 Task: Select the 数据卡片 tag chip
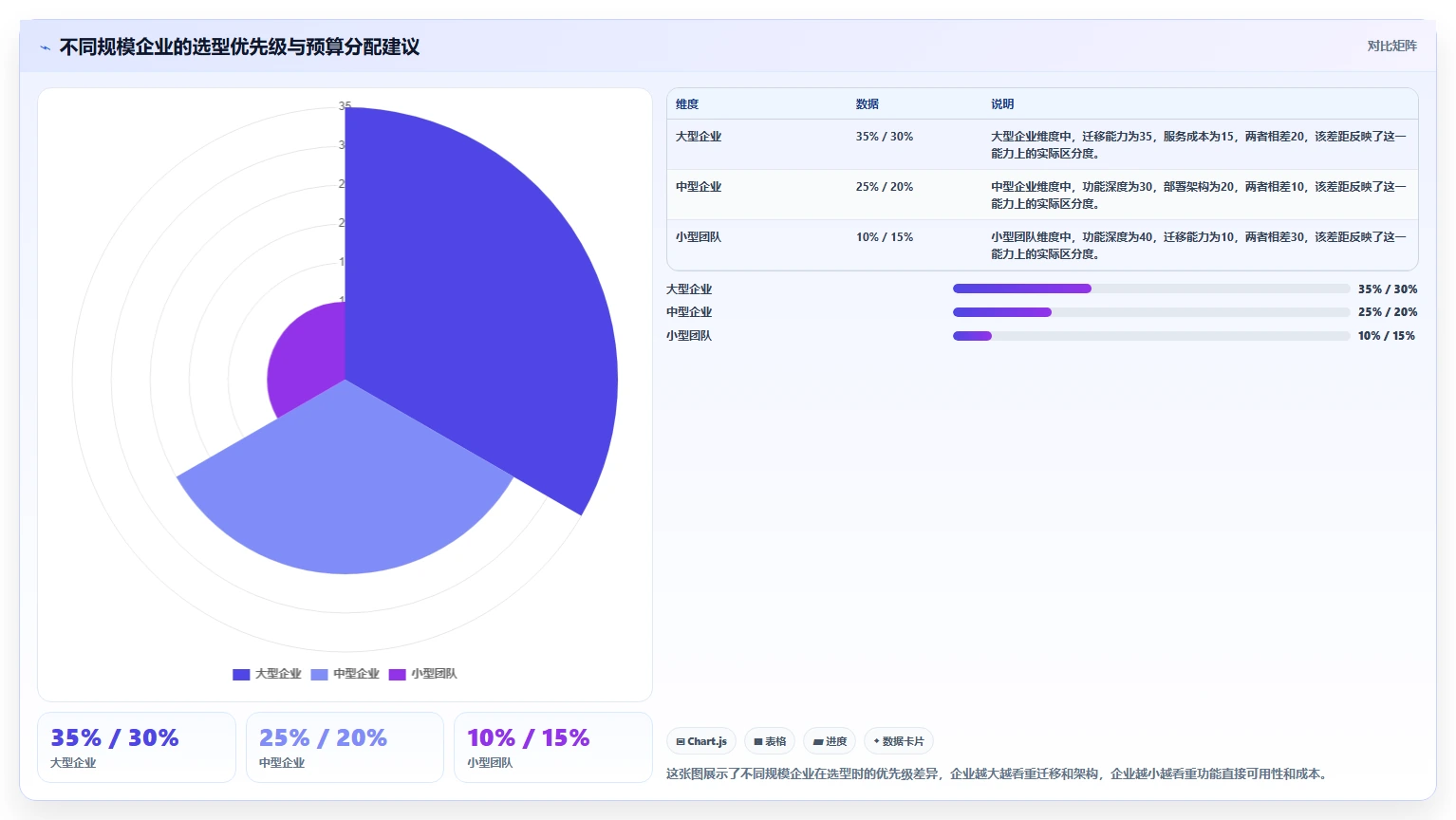[899, 741]
